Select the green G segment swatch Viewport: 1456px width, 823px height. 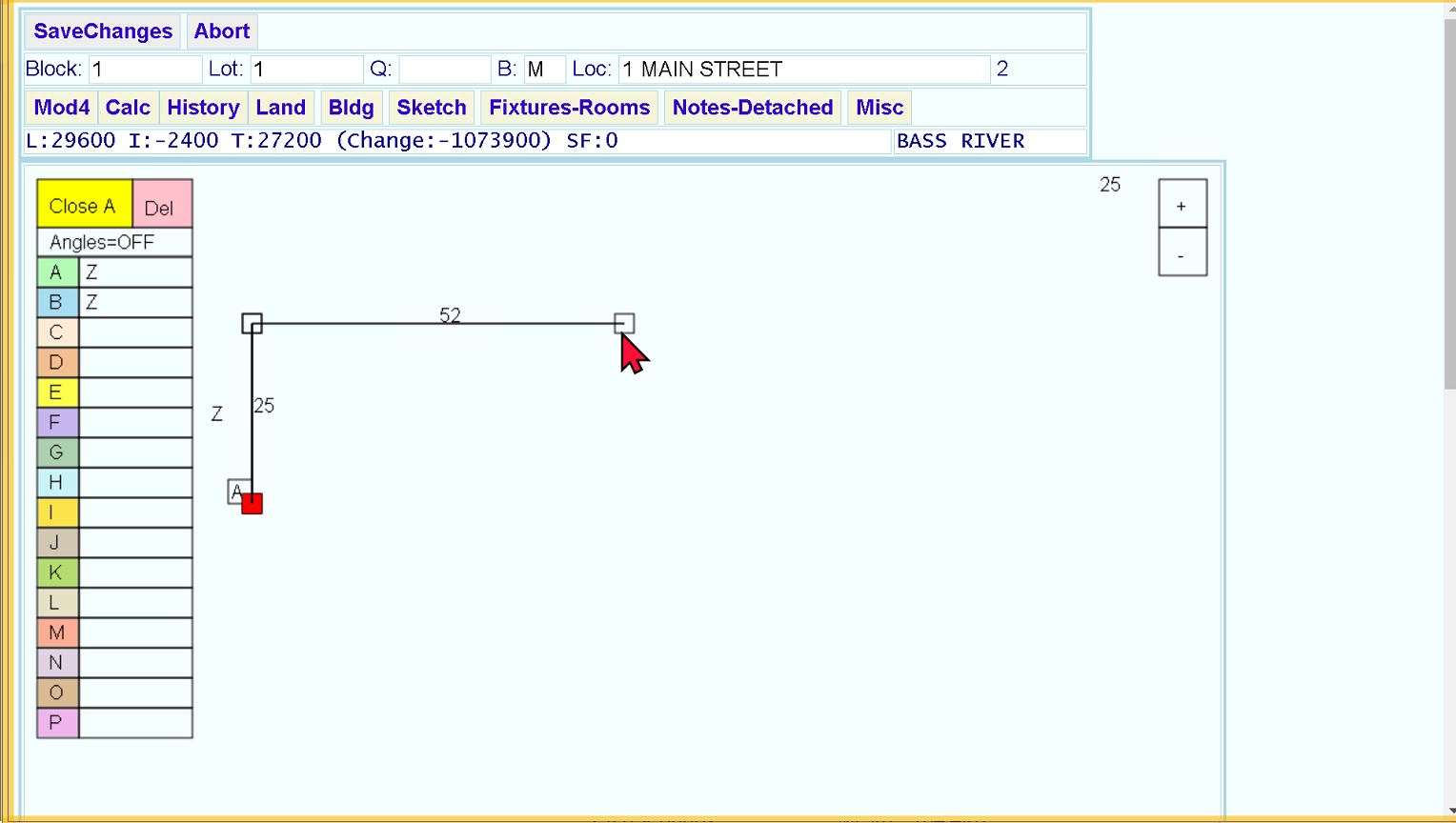click(x=57, y=452)
